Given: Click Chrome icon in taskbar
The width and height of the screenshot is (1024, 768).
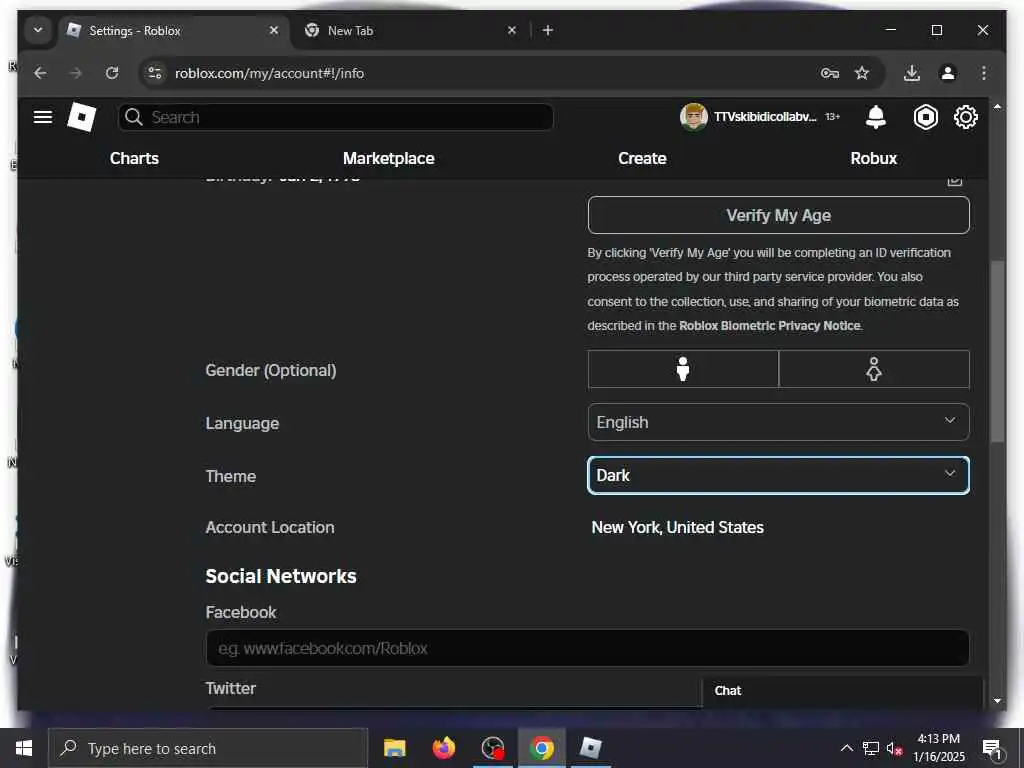Looking at the screenshot, I should click(541, 748).
